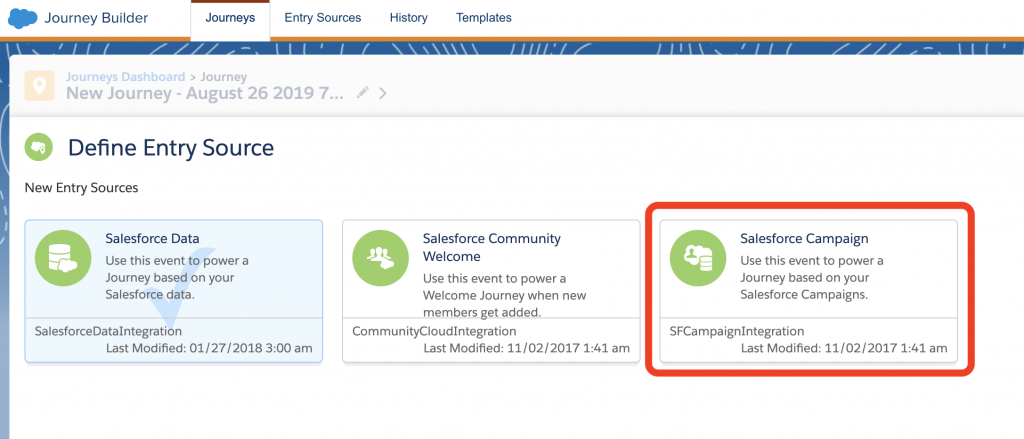Open the Journeys tab
The image size is (1024, 439).
pos(230,18)
